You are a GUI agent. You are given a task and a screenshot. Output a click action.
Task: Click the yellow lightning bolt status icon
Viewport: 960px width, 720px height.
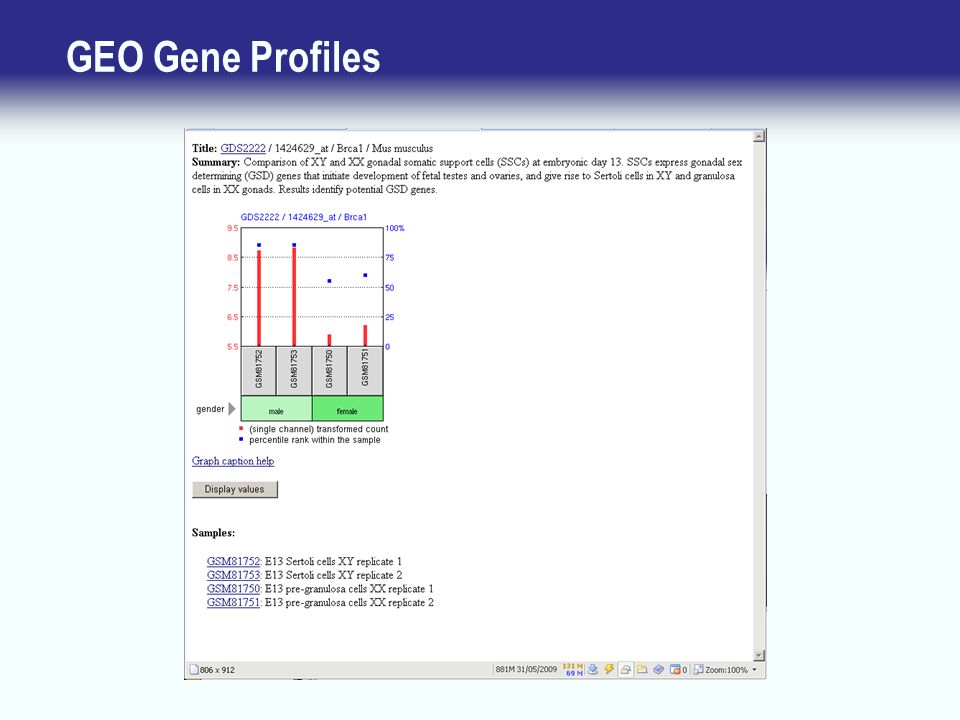[609, 669]
